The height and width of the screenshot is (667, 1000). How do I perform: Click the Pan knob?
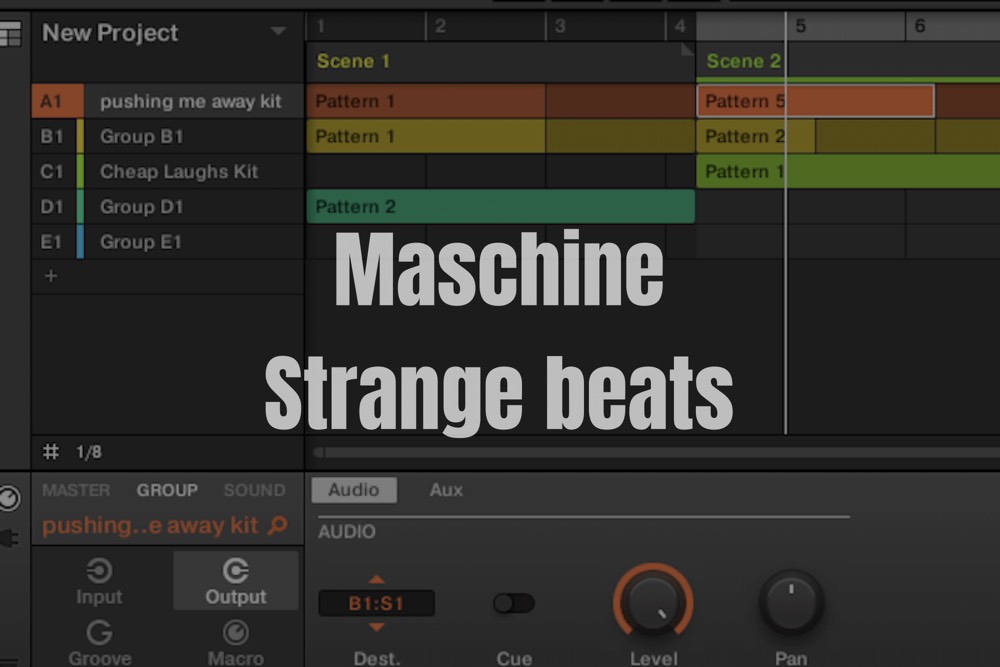coord(791,602)
